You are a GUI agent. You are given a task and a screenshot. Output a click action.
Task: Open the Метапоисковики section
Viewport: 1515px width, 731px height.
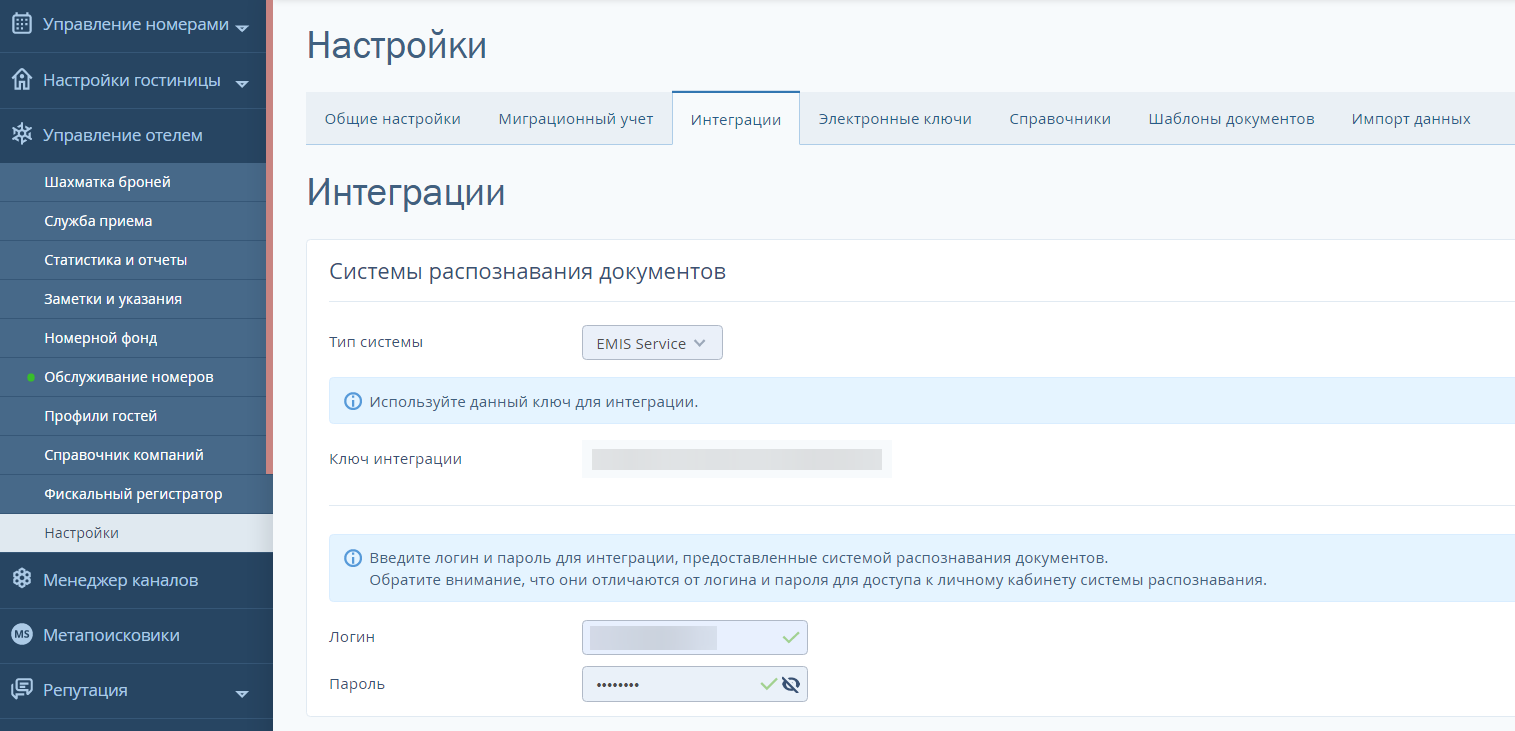[136, 635]
